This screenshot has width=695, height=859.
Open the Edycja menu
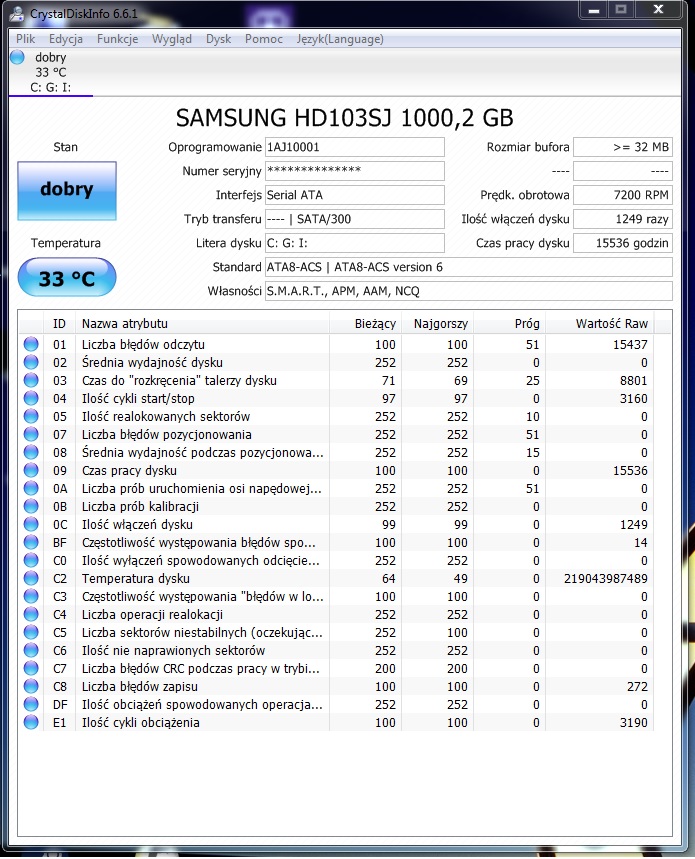pyautogui.click(x=66, y=39)
